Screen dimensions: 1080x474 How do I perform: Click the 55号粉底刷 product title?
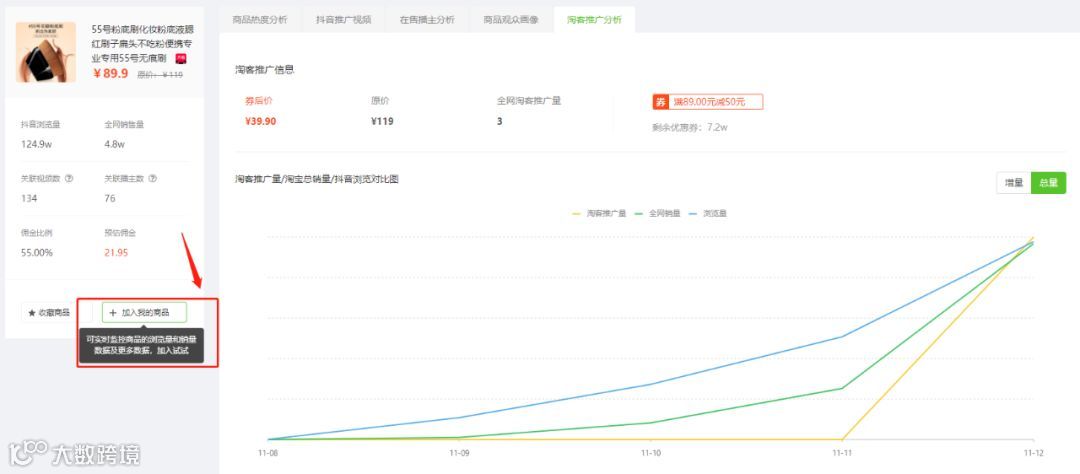(143, 44)
